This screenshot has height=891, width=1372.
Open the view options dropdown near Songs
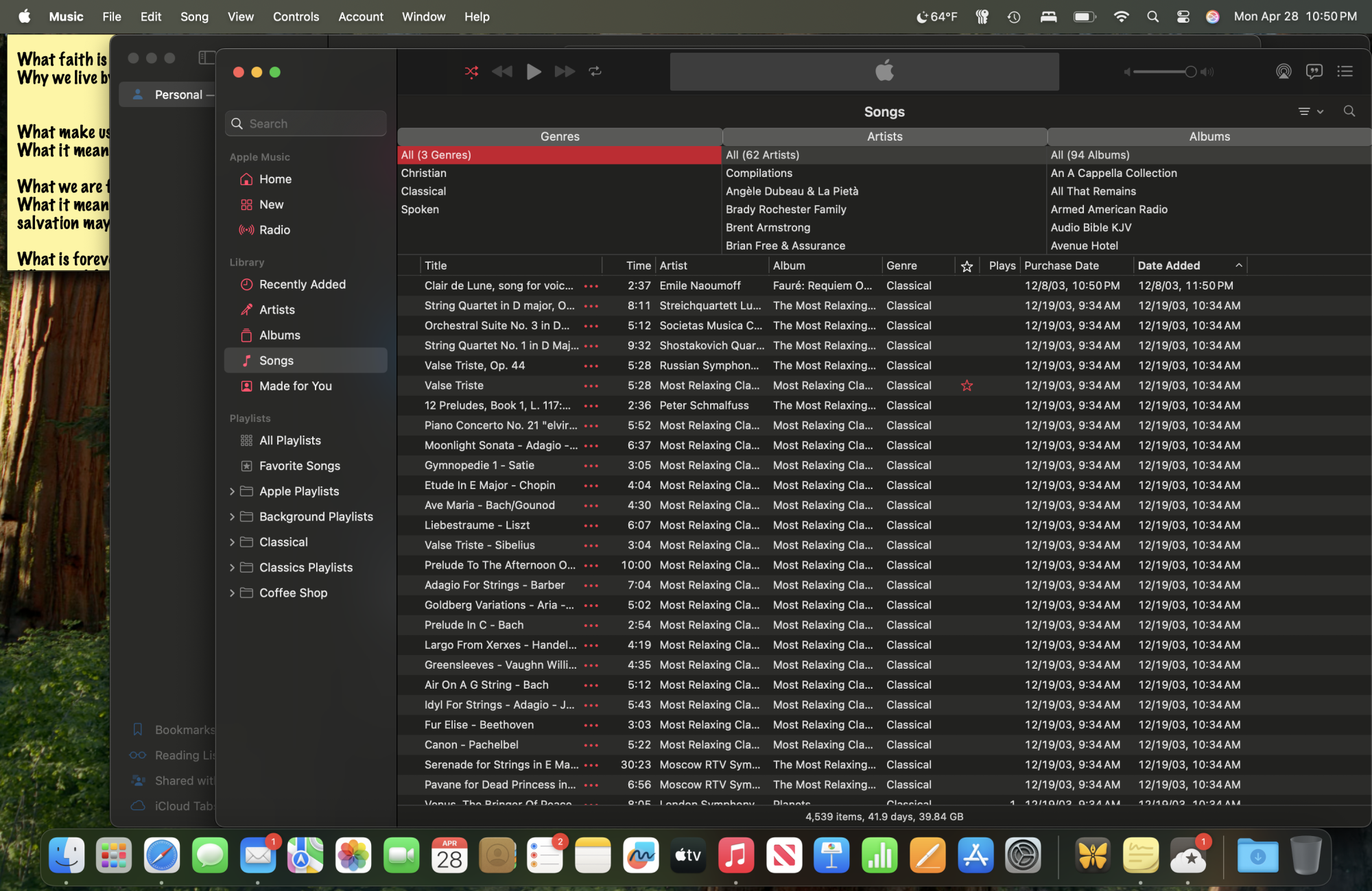pyautogui.click(x=1310, y=111)
